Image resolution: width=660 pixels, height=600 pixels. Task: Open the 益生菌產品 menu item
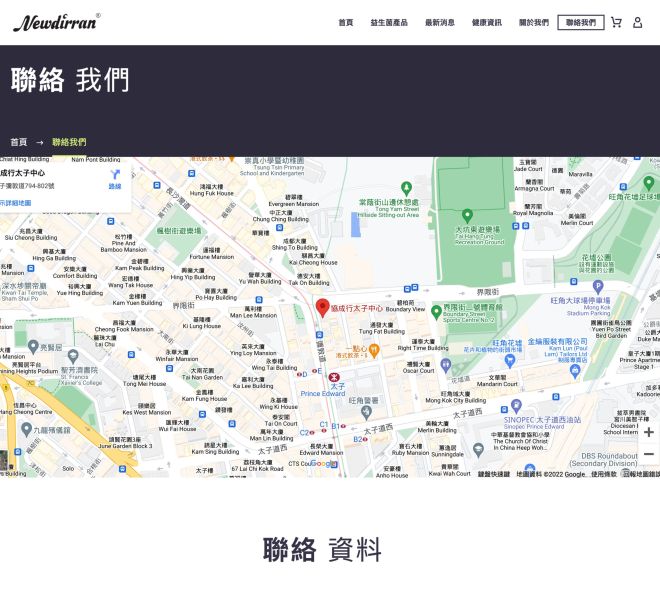[x=389, y=22]
